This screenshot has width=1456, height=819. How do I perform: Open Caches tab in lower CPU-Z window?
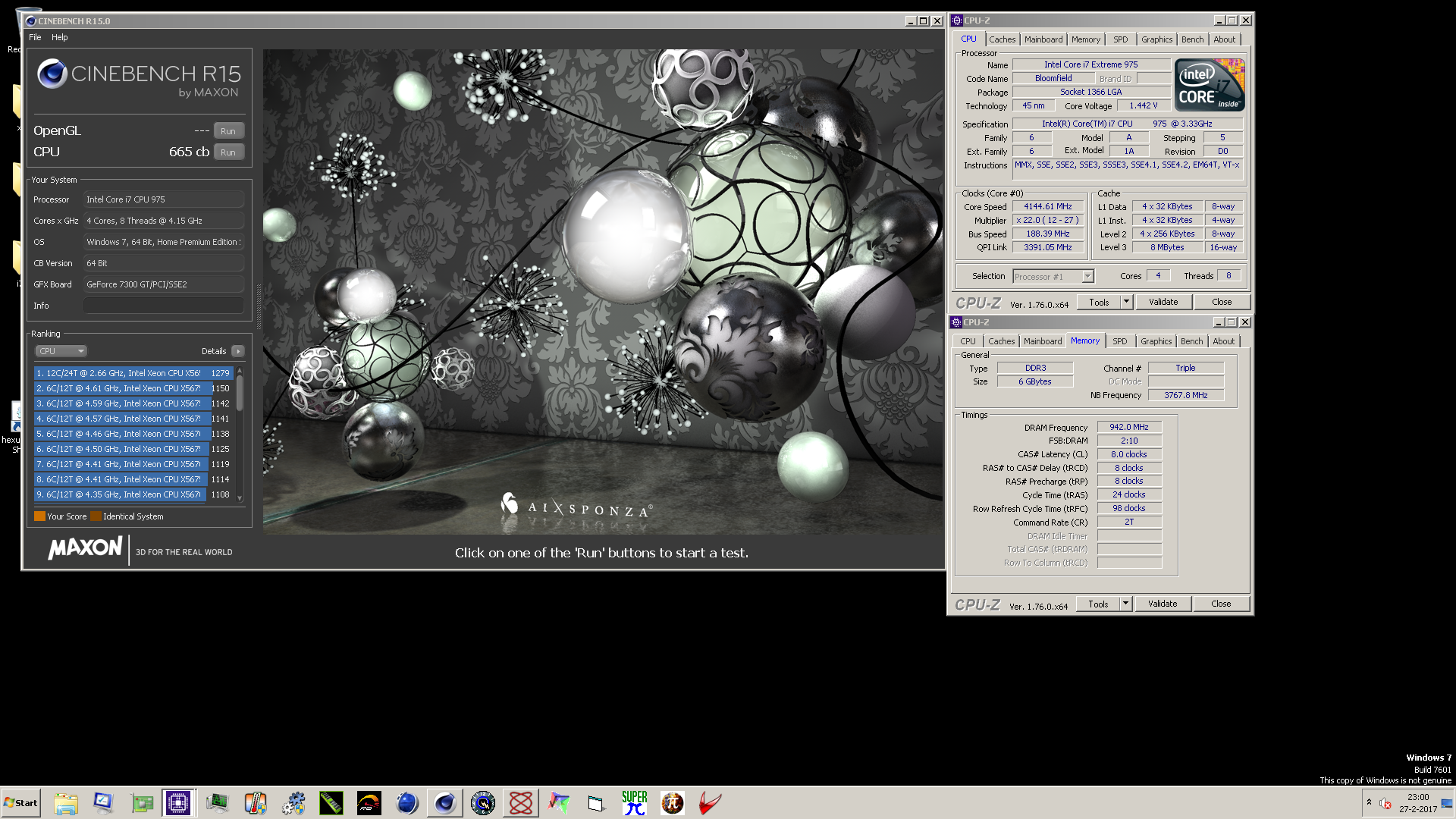(1001, 341)
